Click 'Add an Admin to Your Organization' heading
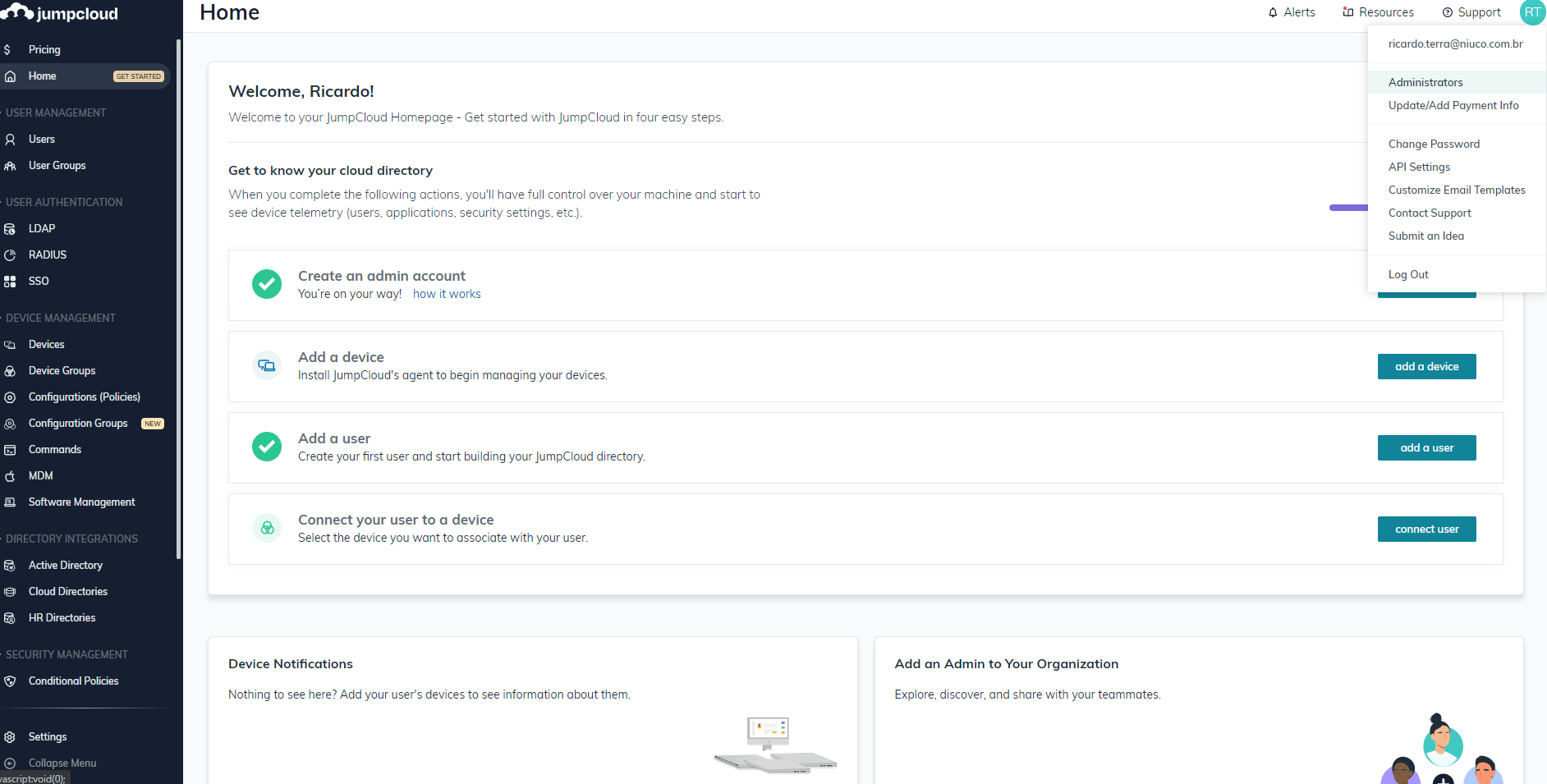Viewport: 1547px width, 784px height. click(x=1006, y=664)
